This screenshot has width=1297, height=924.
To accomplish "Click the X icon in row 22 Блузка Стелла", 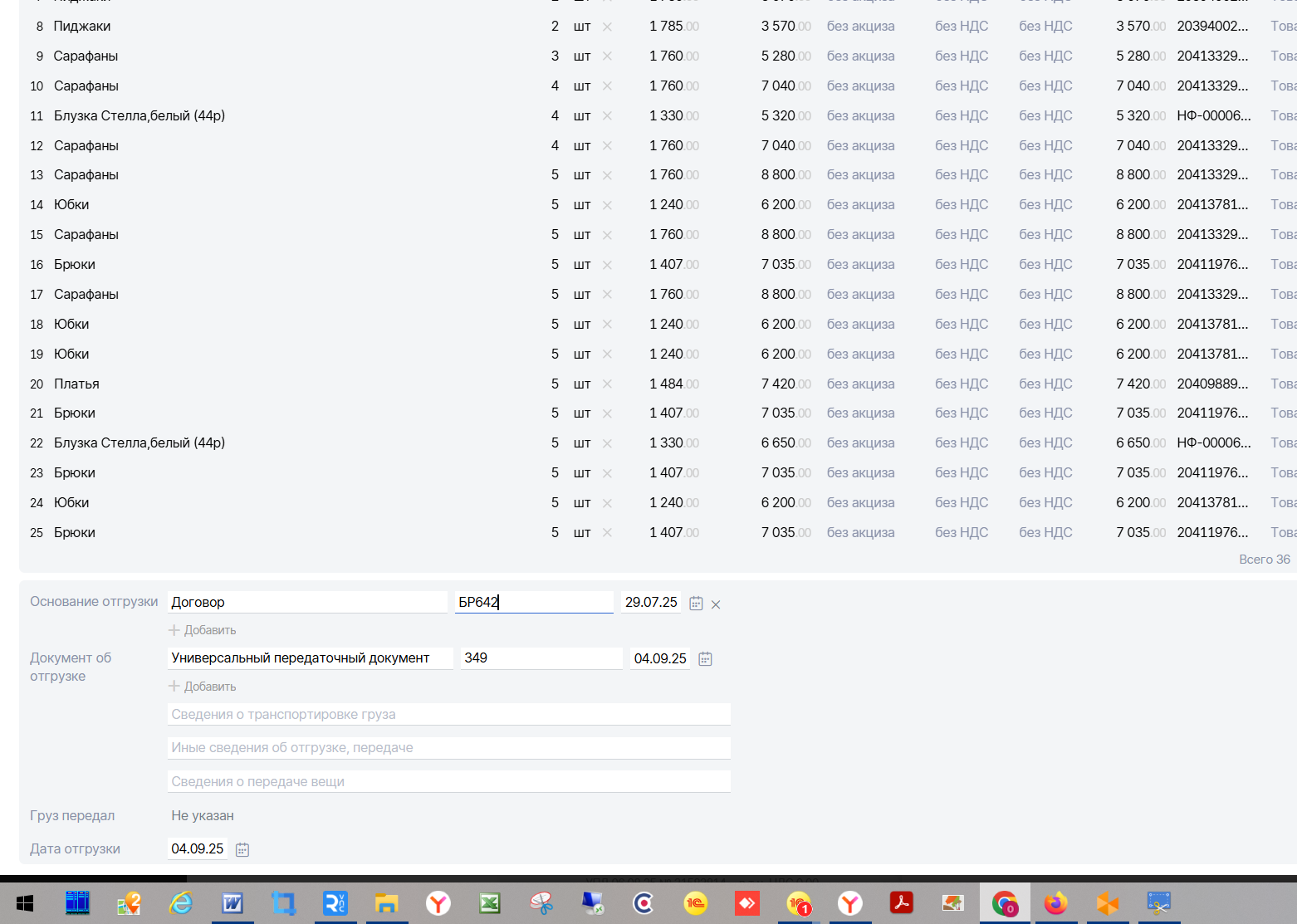I will tap(607, 443).
